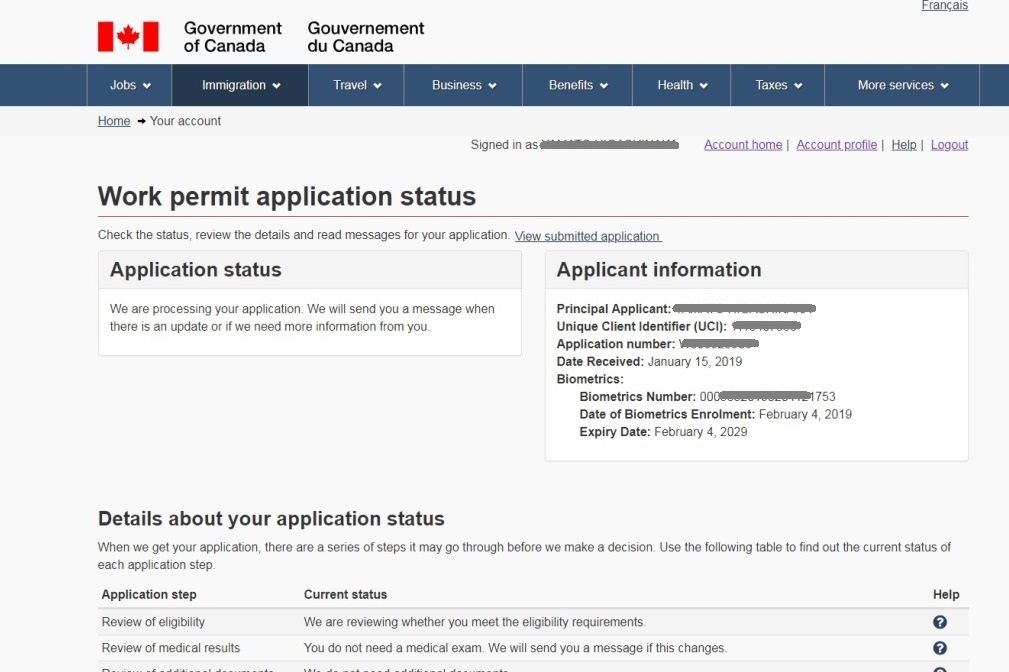Open the Account home link
This screenshot has height=672, width=1009.
pos(742,145)
